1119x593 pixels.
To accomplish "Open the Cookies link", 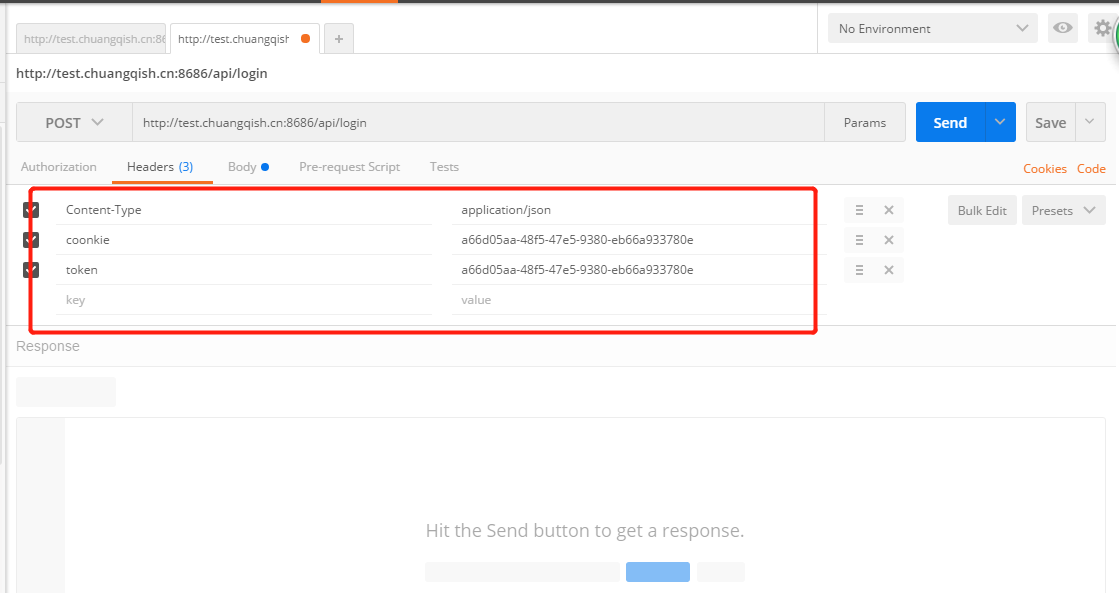I will pyautogui.click(x=1045, y=168).
